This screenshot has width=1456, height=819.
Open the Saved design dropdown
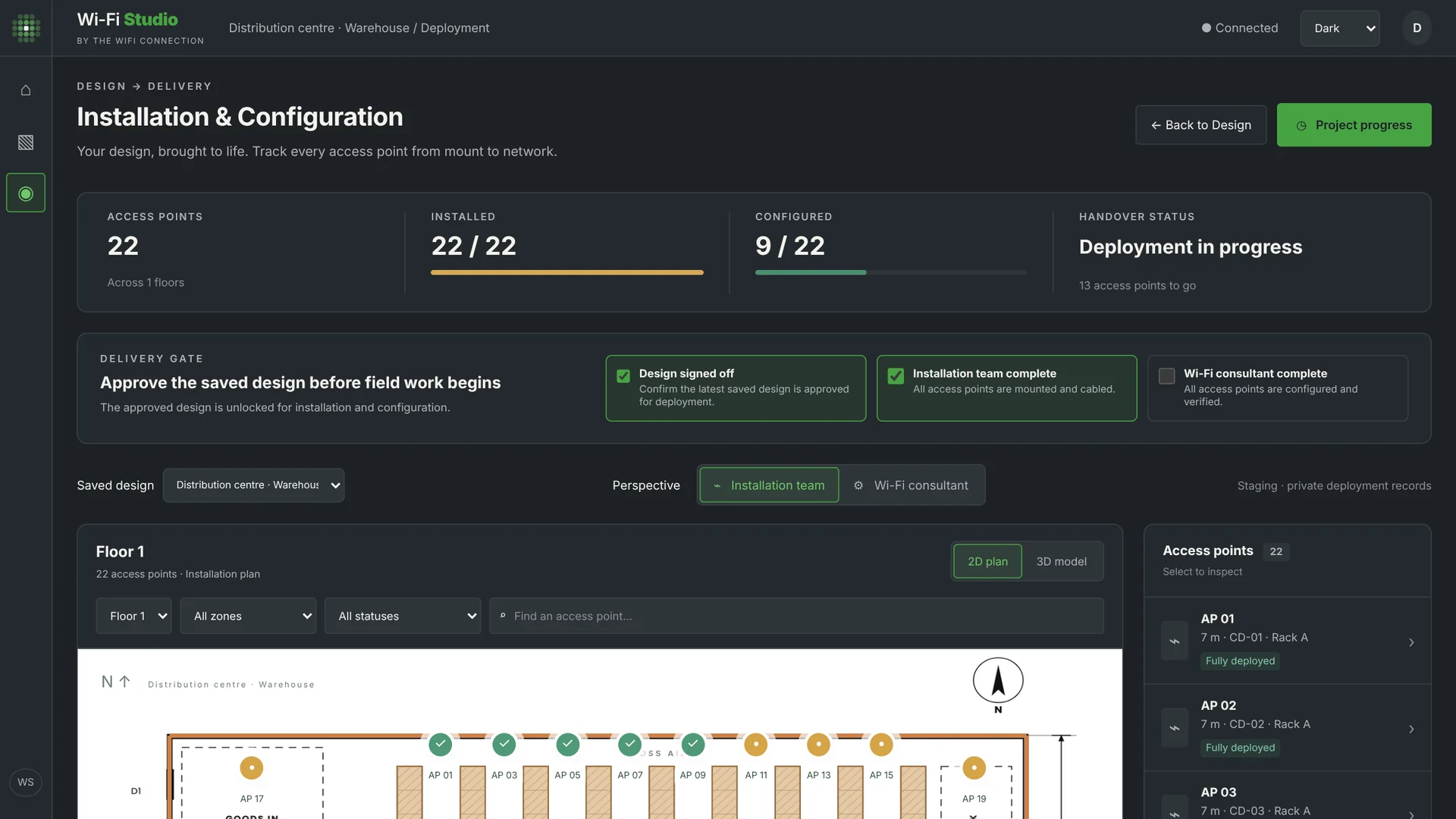253,485
